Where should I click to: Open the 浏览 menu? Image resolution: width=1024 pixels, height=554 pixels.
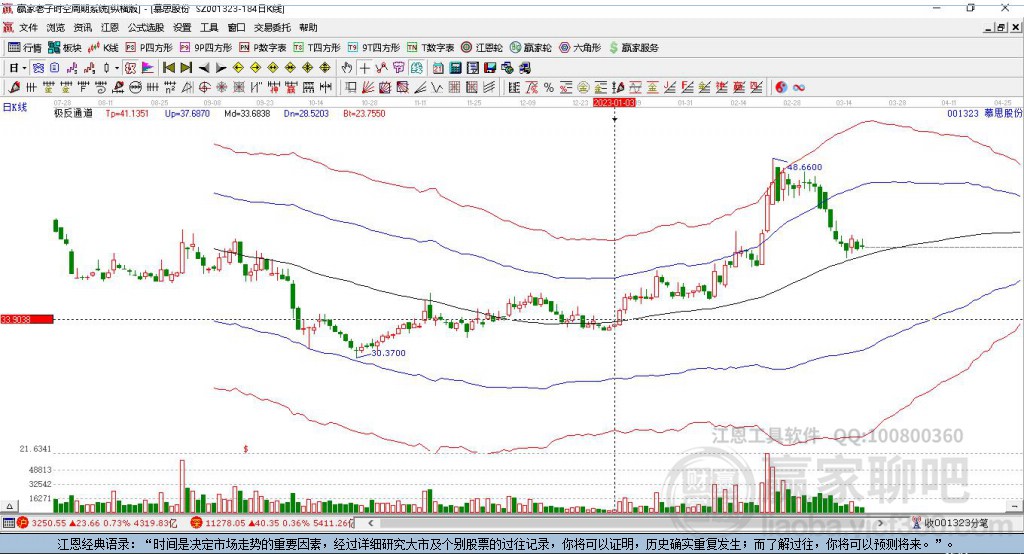point(56,27)
